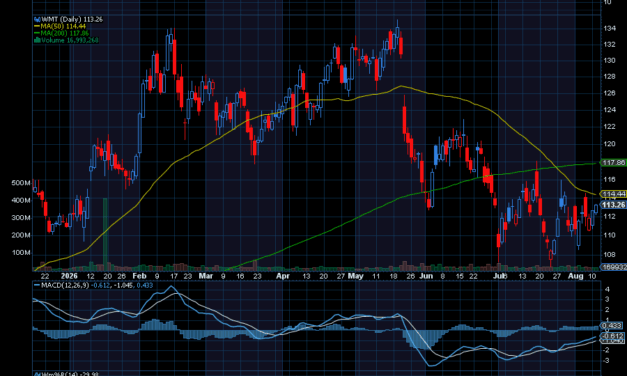Click the 120 price axis label
This screenshot has height=376, width=627.
point(609,144)
